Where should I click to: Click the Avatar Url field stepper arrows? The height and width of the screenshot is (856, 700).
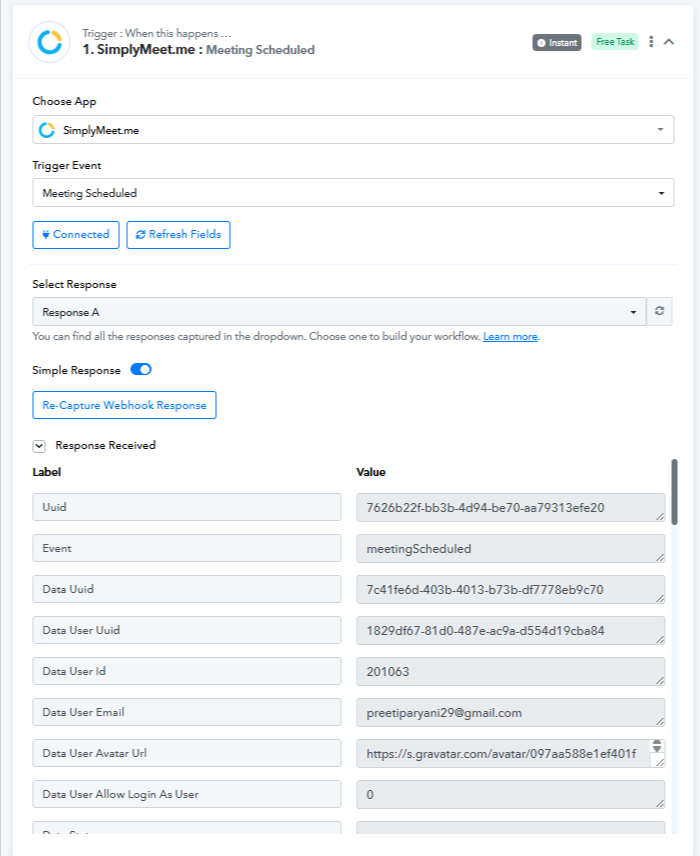click(657, 746)
